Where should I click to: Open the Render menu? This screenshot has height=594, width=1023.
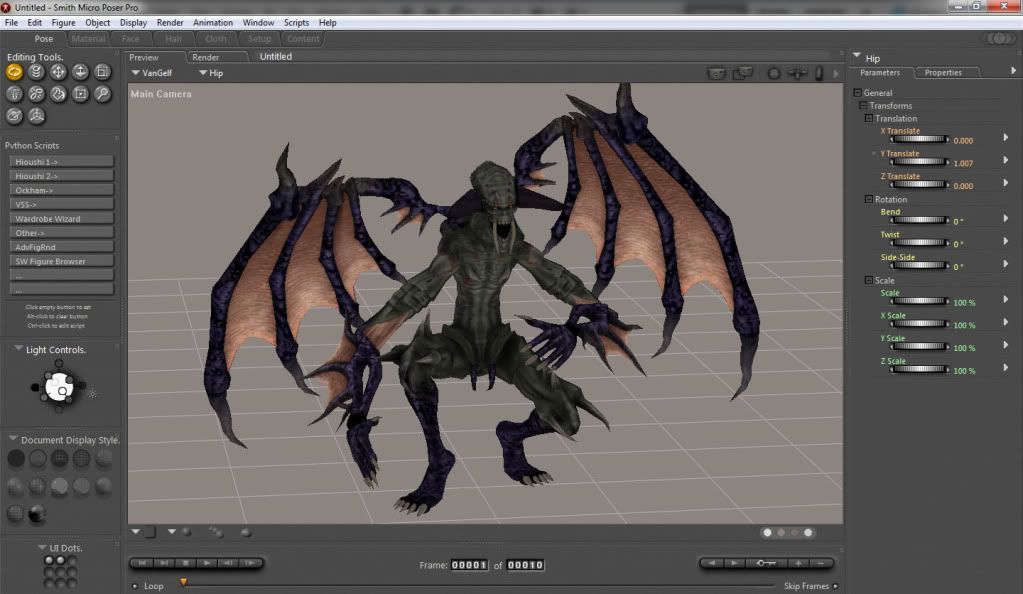click(x=169, y=22)
